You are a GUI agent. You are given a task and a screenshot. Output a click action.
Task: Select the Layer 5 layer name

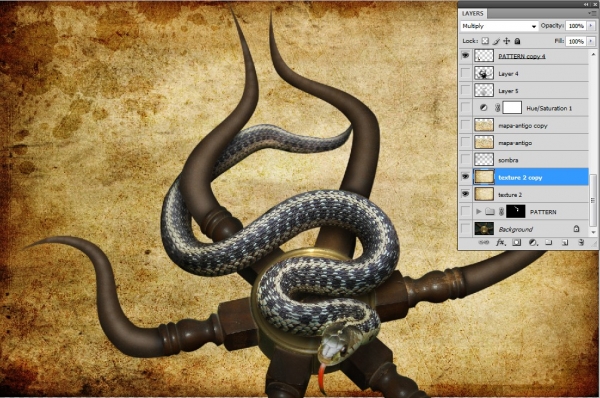(x=508, y=91)
